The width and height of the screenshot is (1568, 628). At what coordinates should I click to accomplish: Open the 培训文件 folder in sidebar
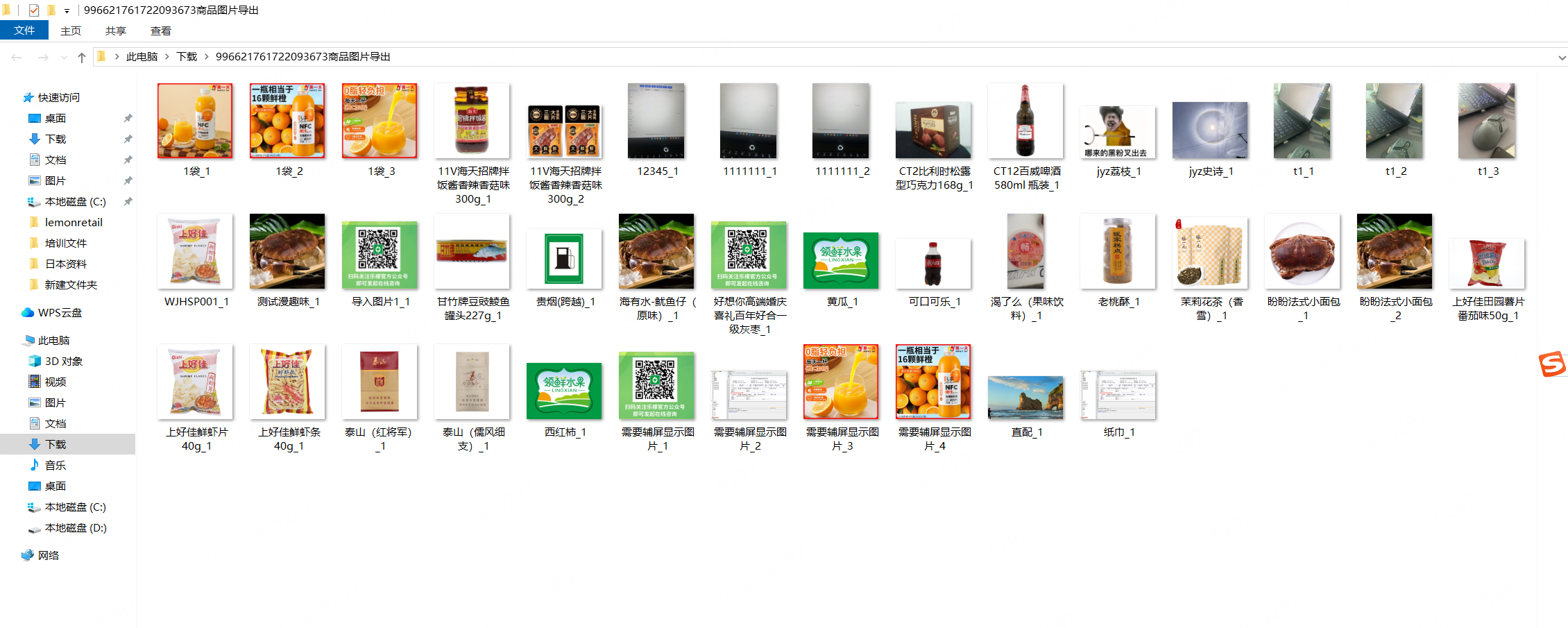(x=66, y=243)
